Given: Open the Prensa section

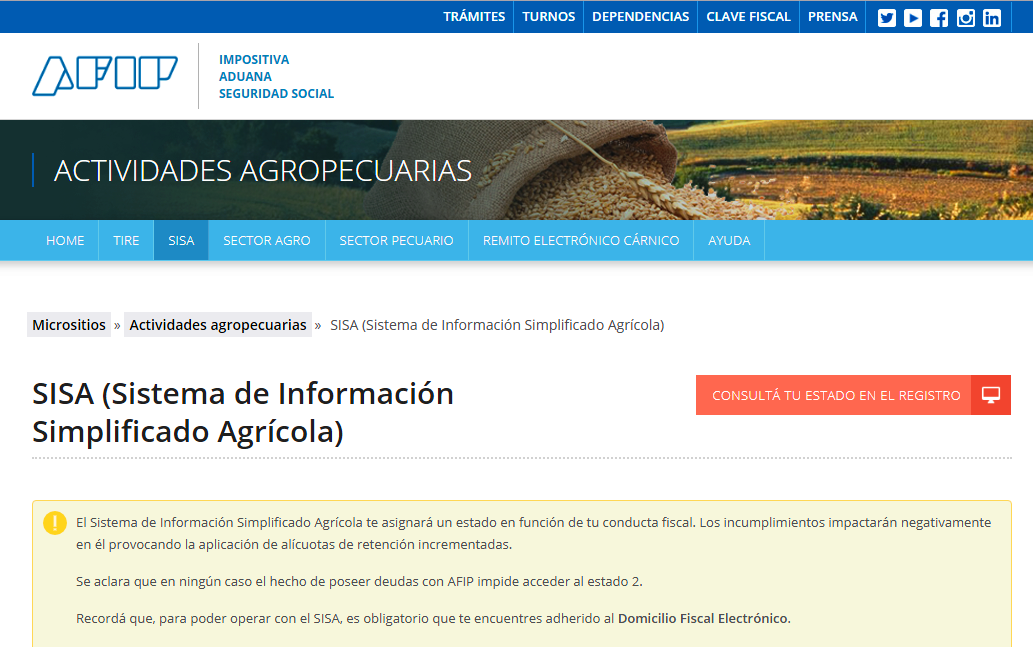Looking at the screenshot, I should click(x=832, y=17).
